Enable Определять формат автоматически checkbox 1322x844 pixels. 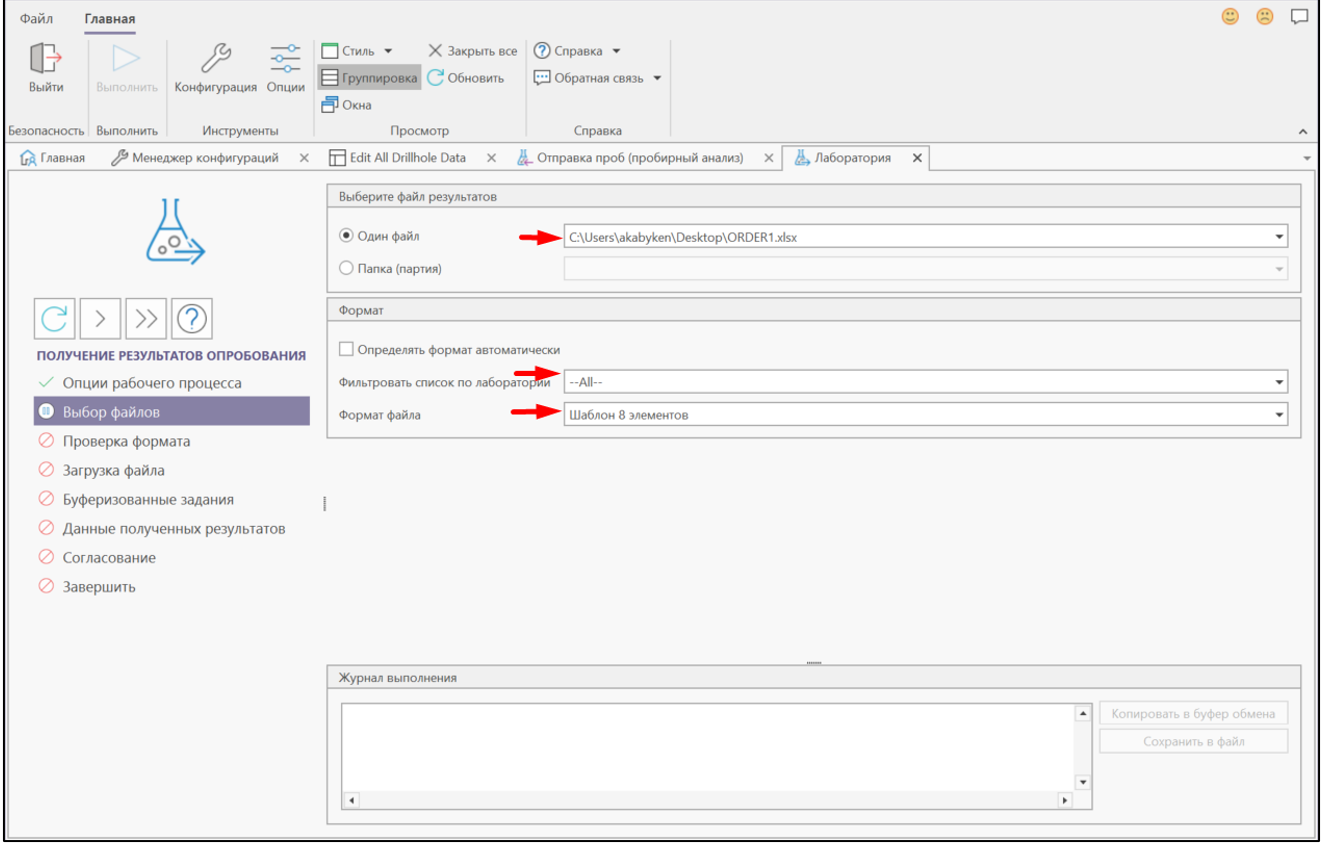pyautogui.click(x=347, y=350)
